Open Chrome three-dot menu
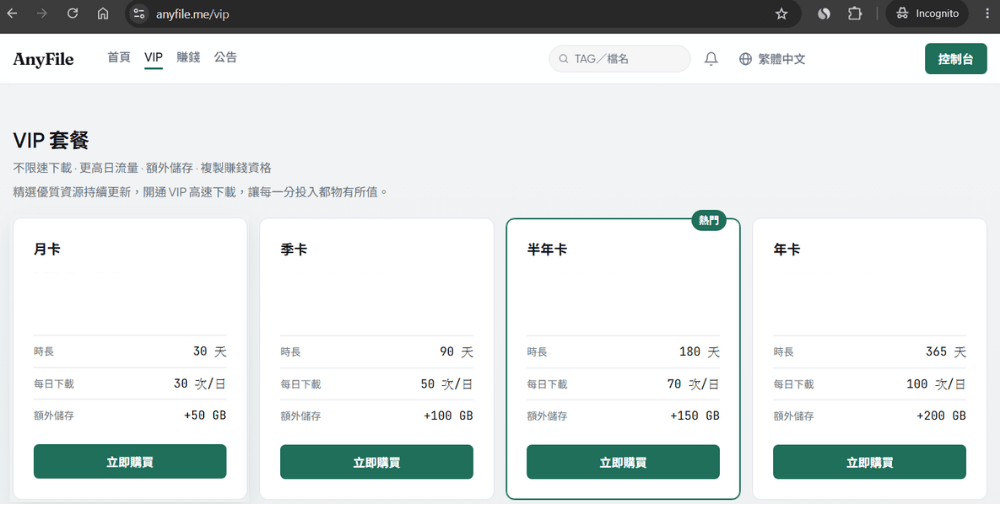 (987, 13)
